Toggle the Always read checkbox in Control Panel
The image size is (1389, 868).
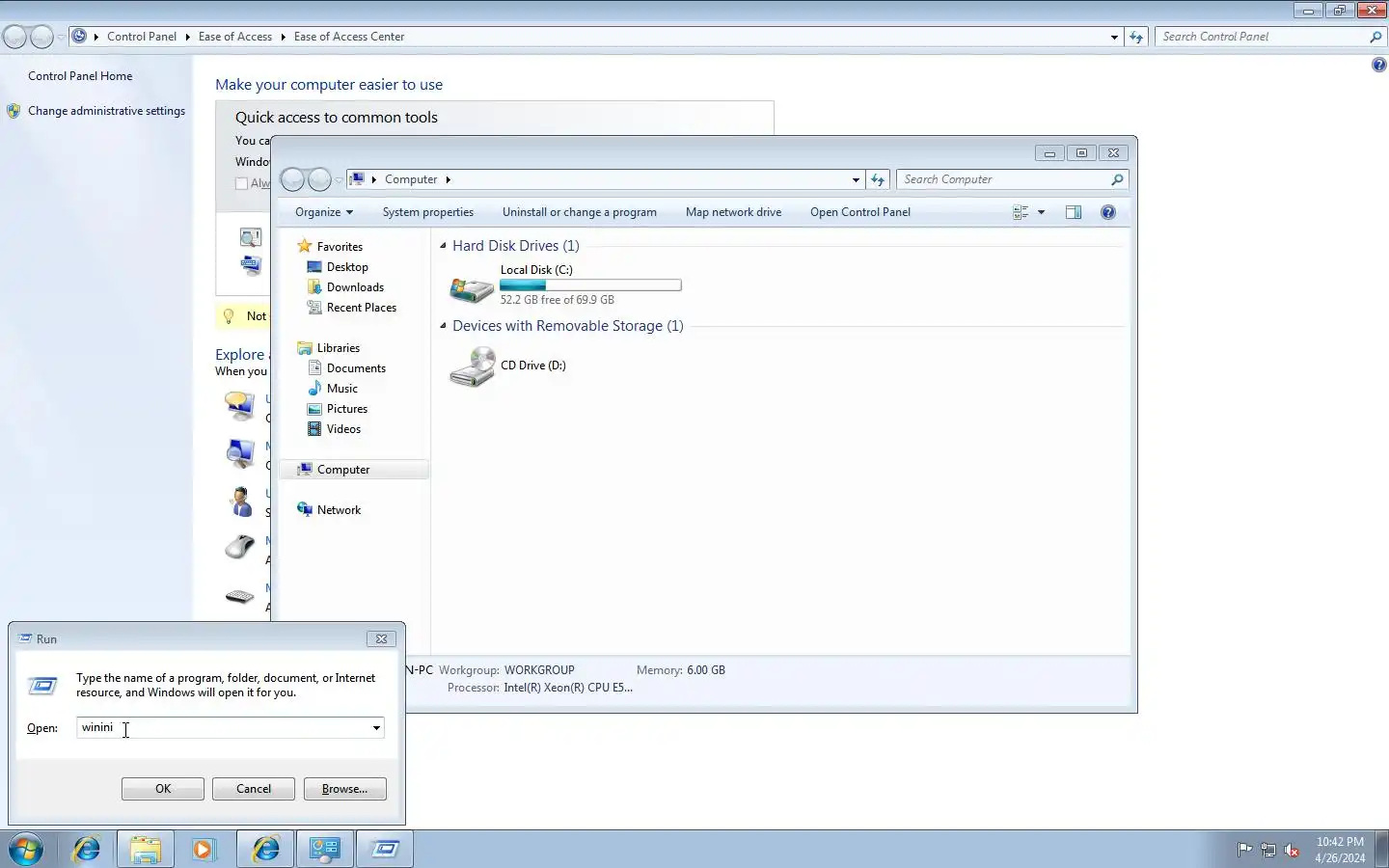coord(241,183)
